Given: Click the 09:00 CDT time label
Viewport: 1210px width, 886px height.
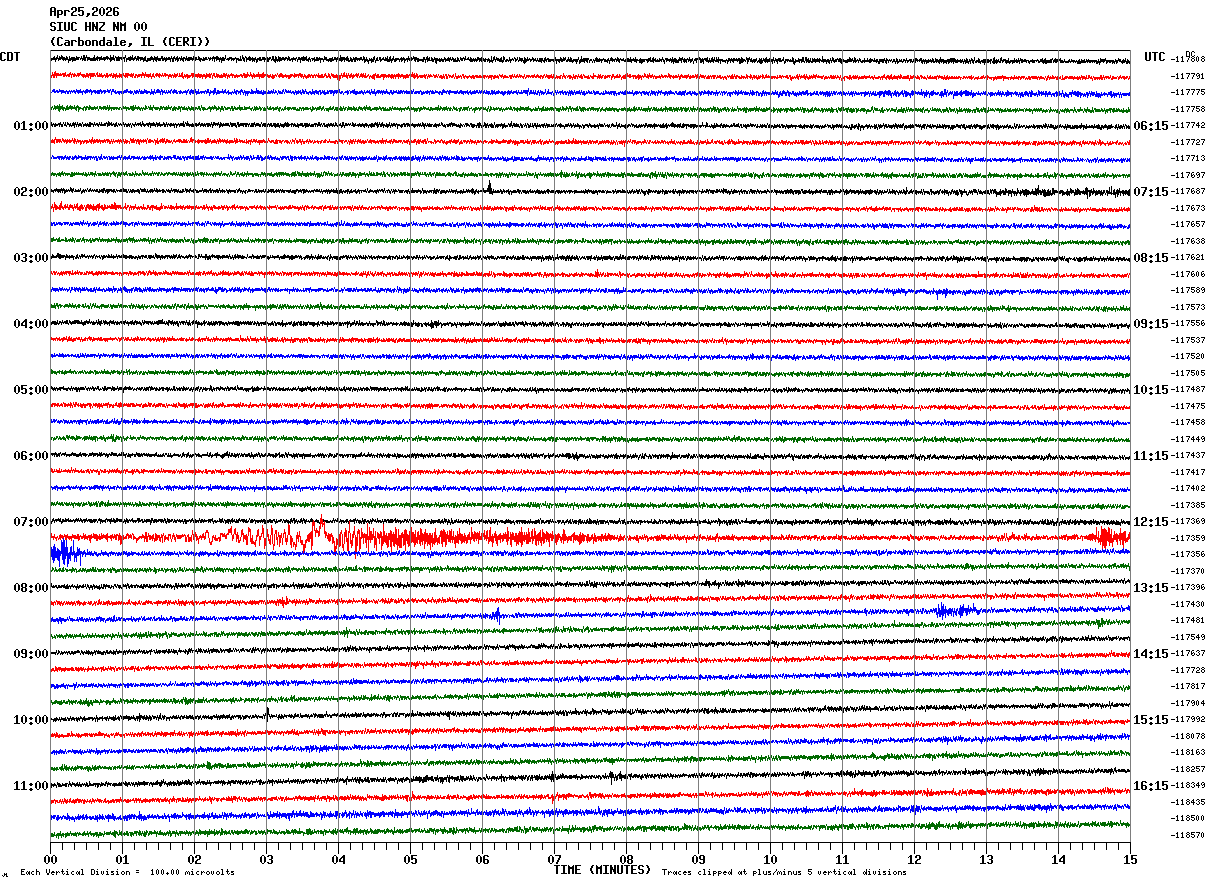Looking at the screenshot, I should [31, 654].
